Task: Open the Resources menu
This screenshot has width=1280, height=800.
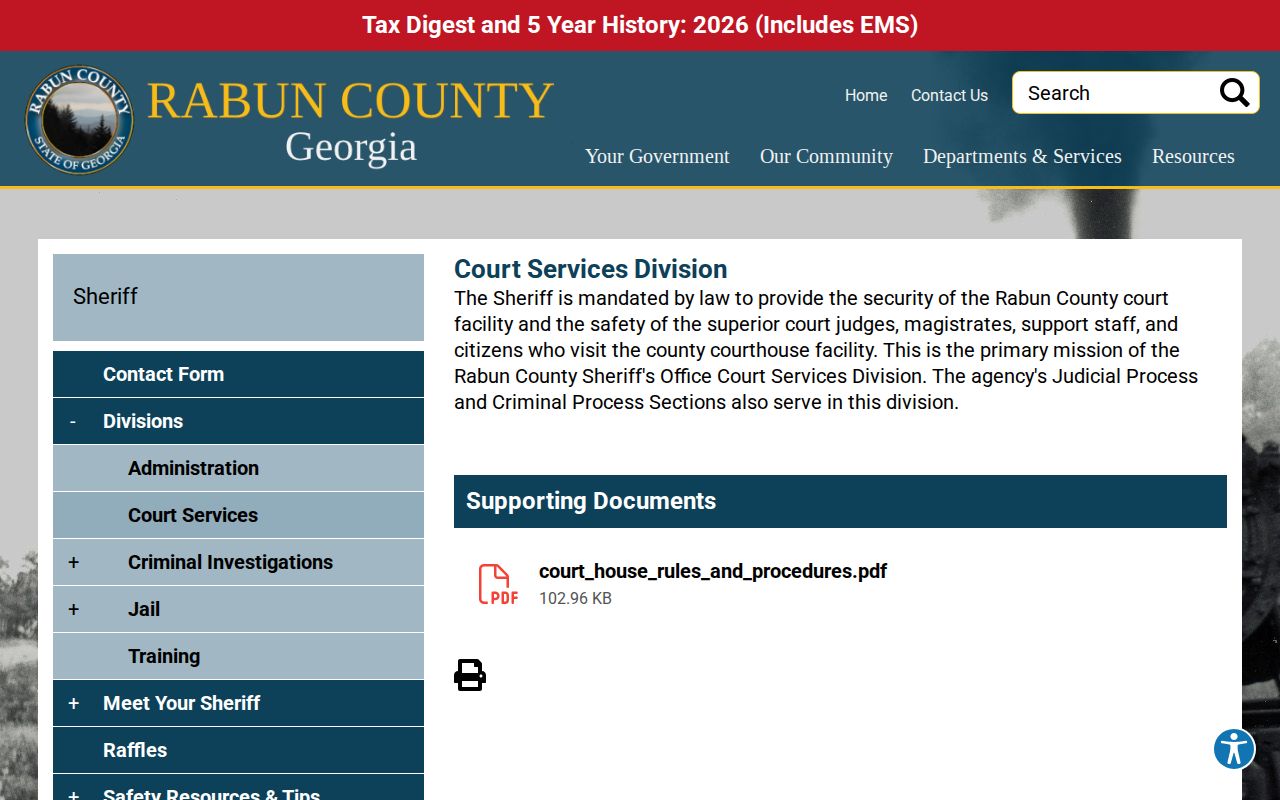Action: coord(1193,156)
